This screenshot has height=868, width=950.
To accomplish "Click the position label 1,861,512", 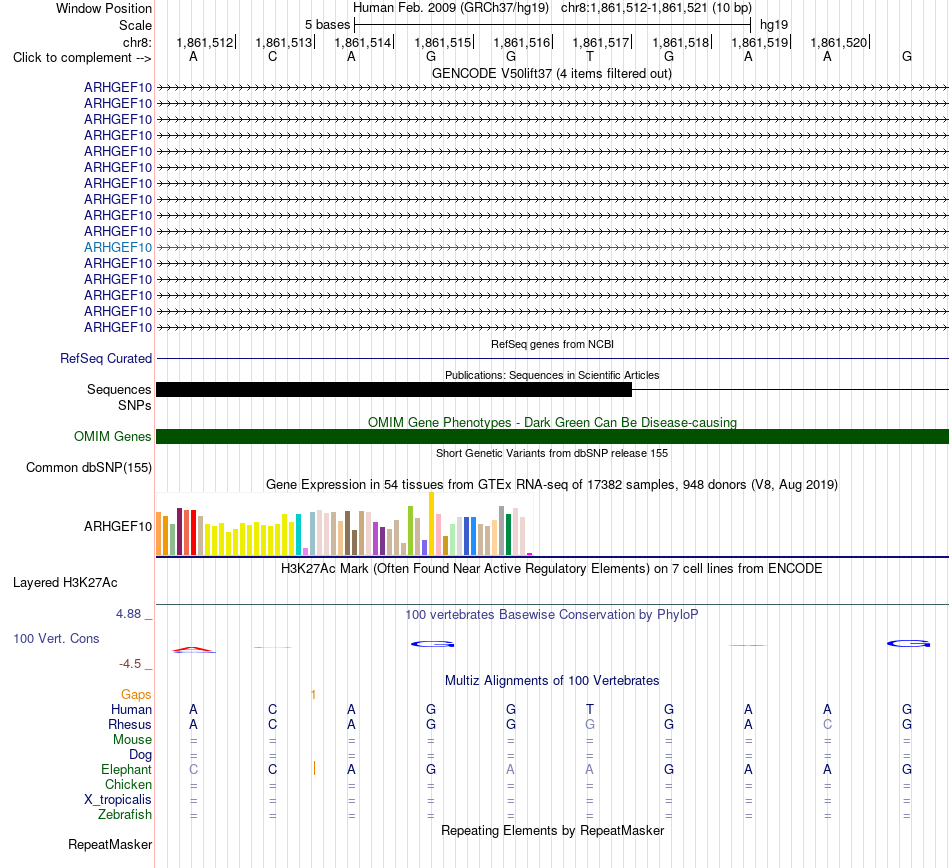I will point(204,42).
